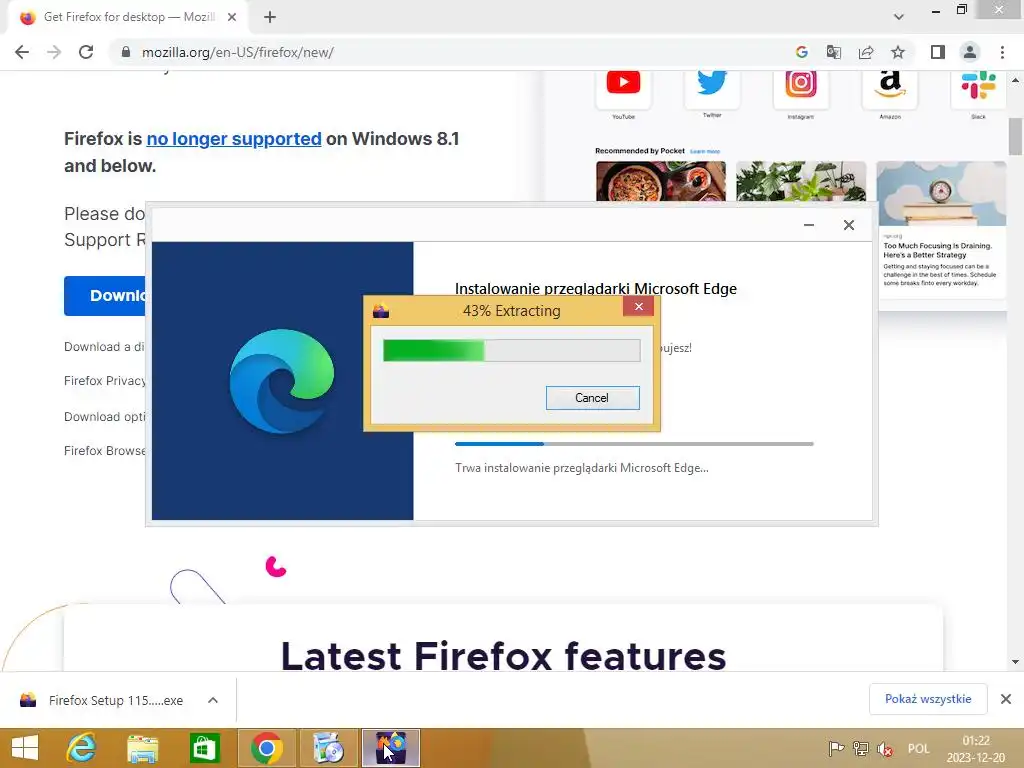Open the plants Pocket article thumbnail
The width and height of the screenshot is (1024, 768).
[801, 182]
